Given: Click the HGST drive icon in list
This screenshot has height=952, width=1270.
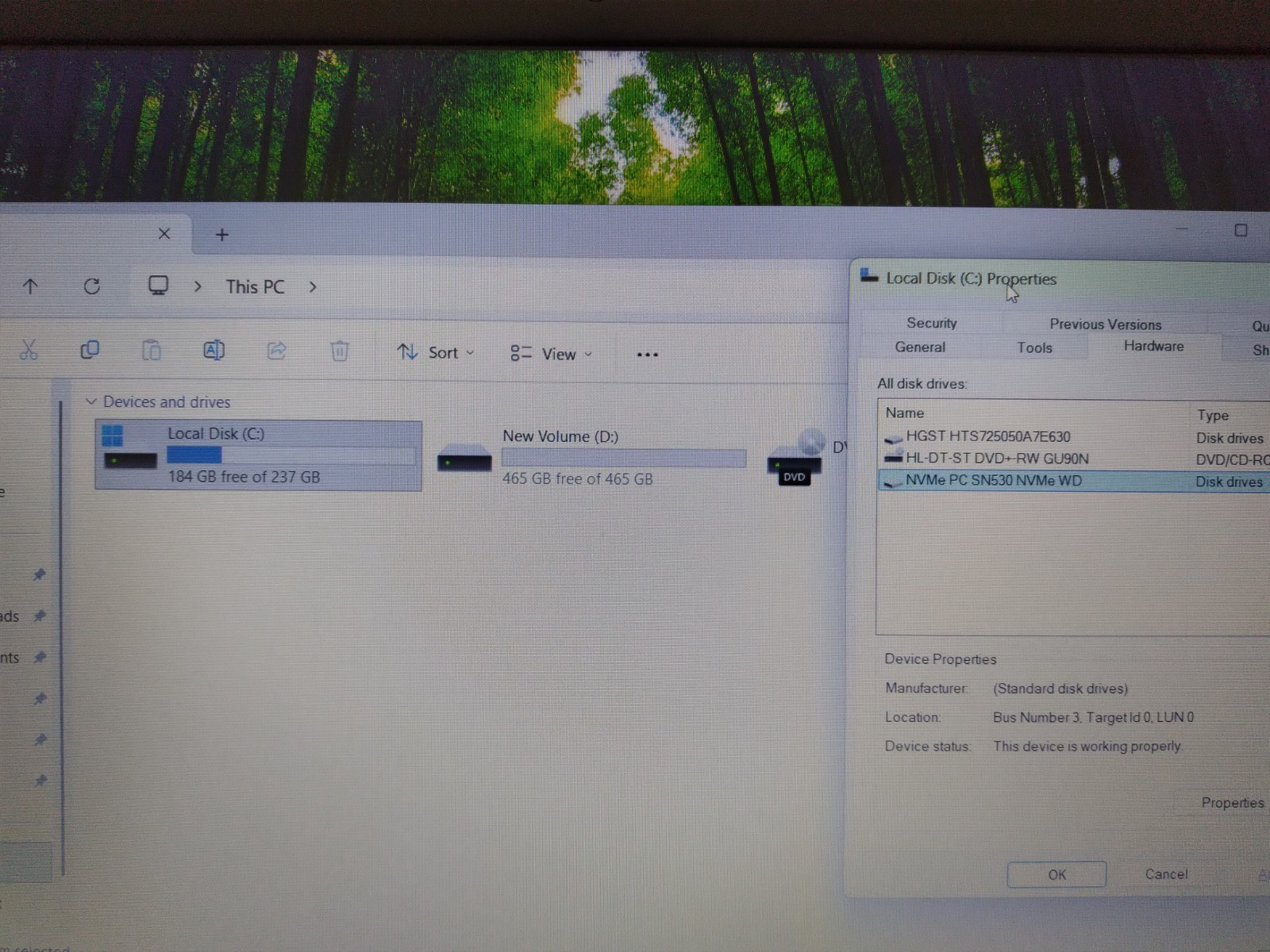Looking at the screenshot, I should (894, 437).
